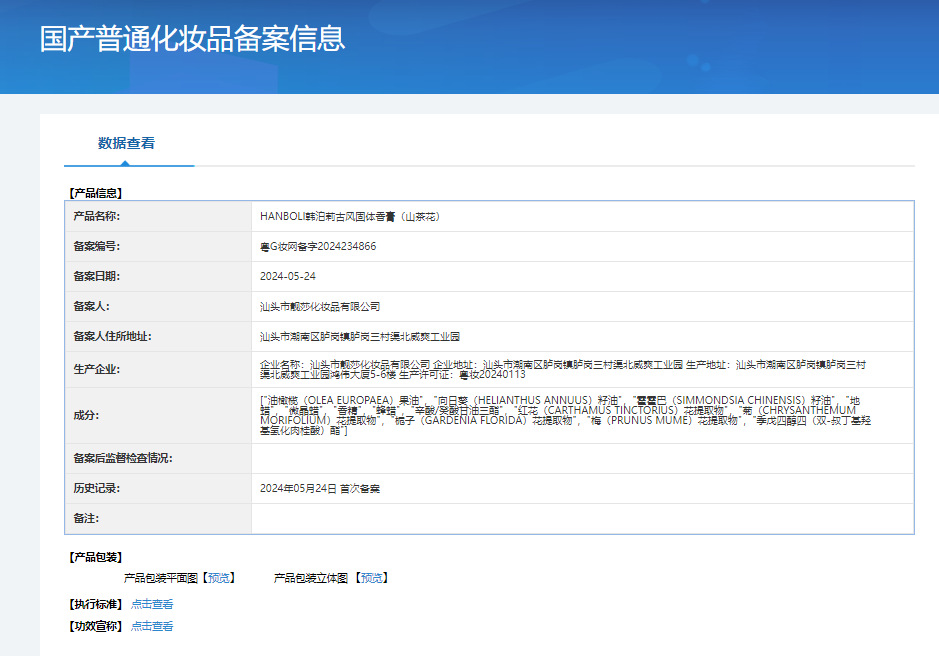Click the 国产普通化妆品备案信息 page title
Viewport: 939px width, 656px height.
(x=192, y=38)
